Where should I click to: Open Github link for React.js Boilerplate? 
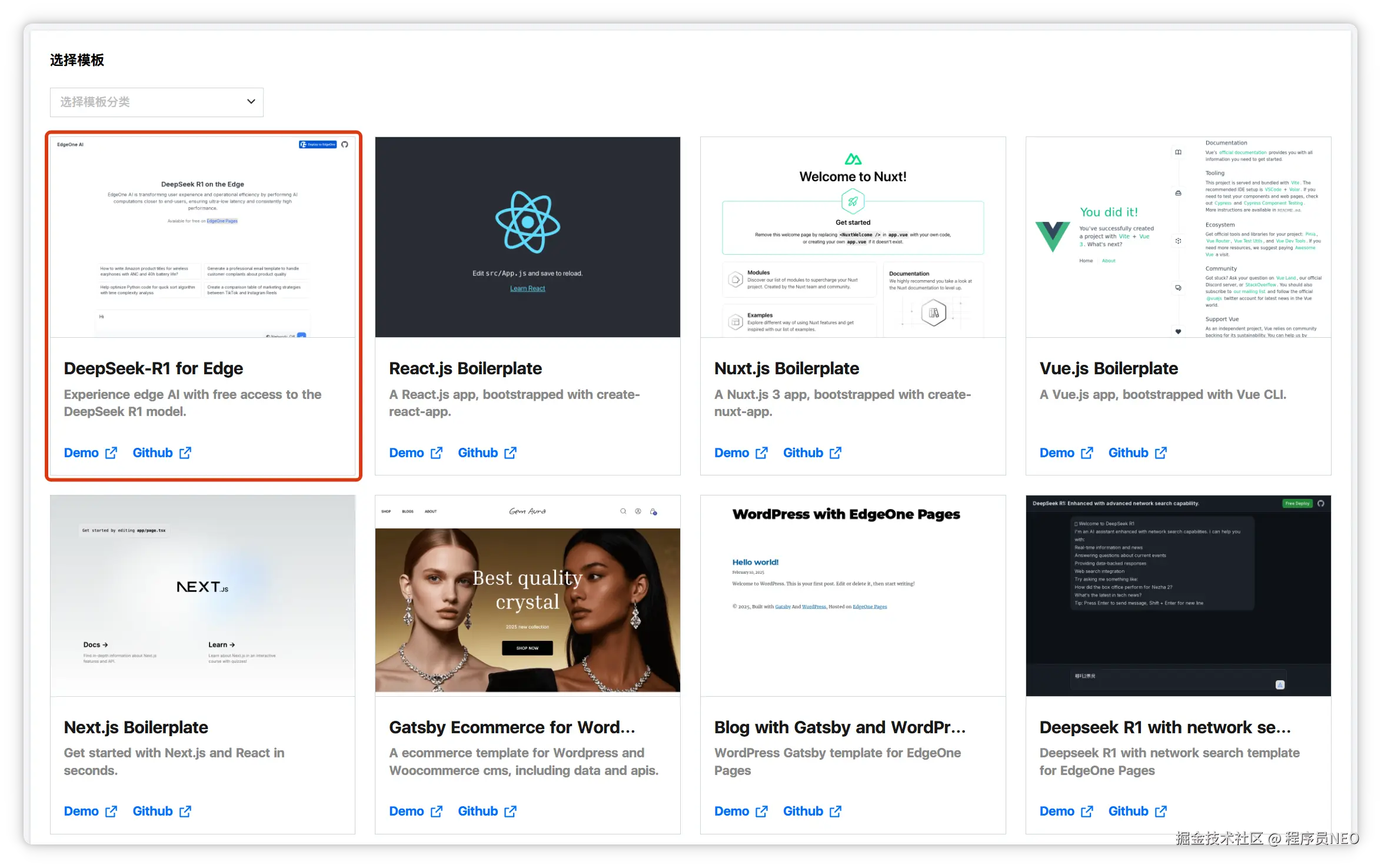pyautogui.click(x=477, y=453)
